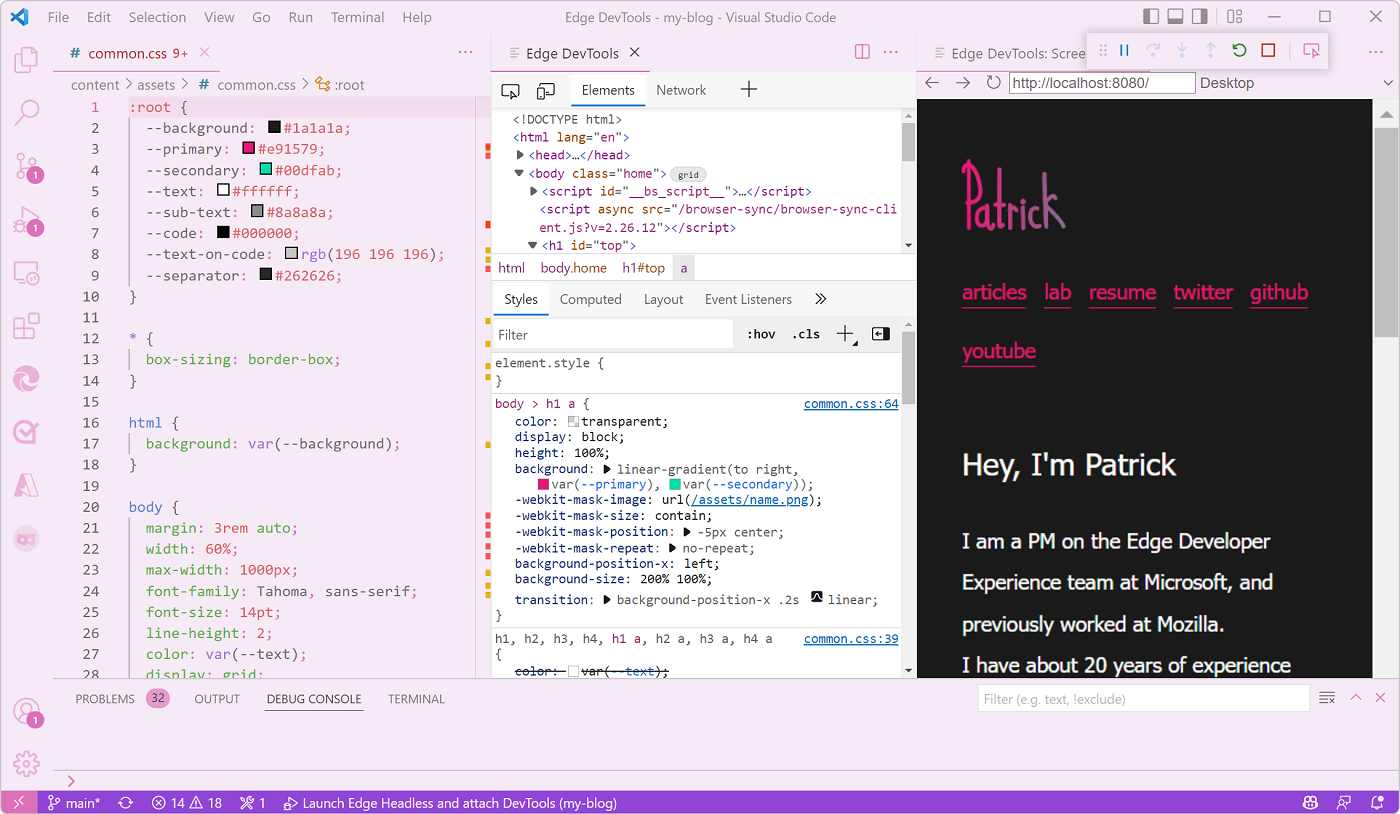1400x814 pixels.
Task: Click the main* branch in status bar
Action: (74, 803)
